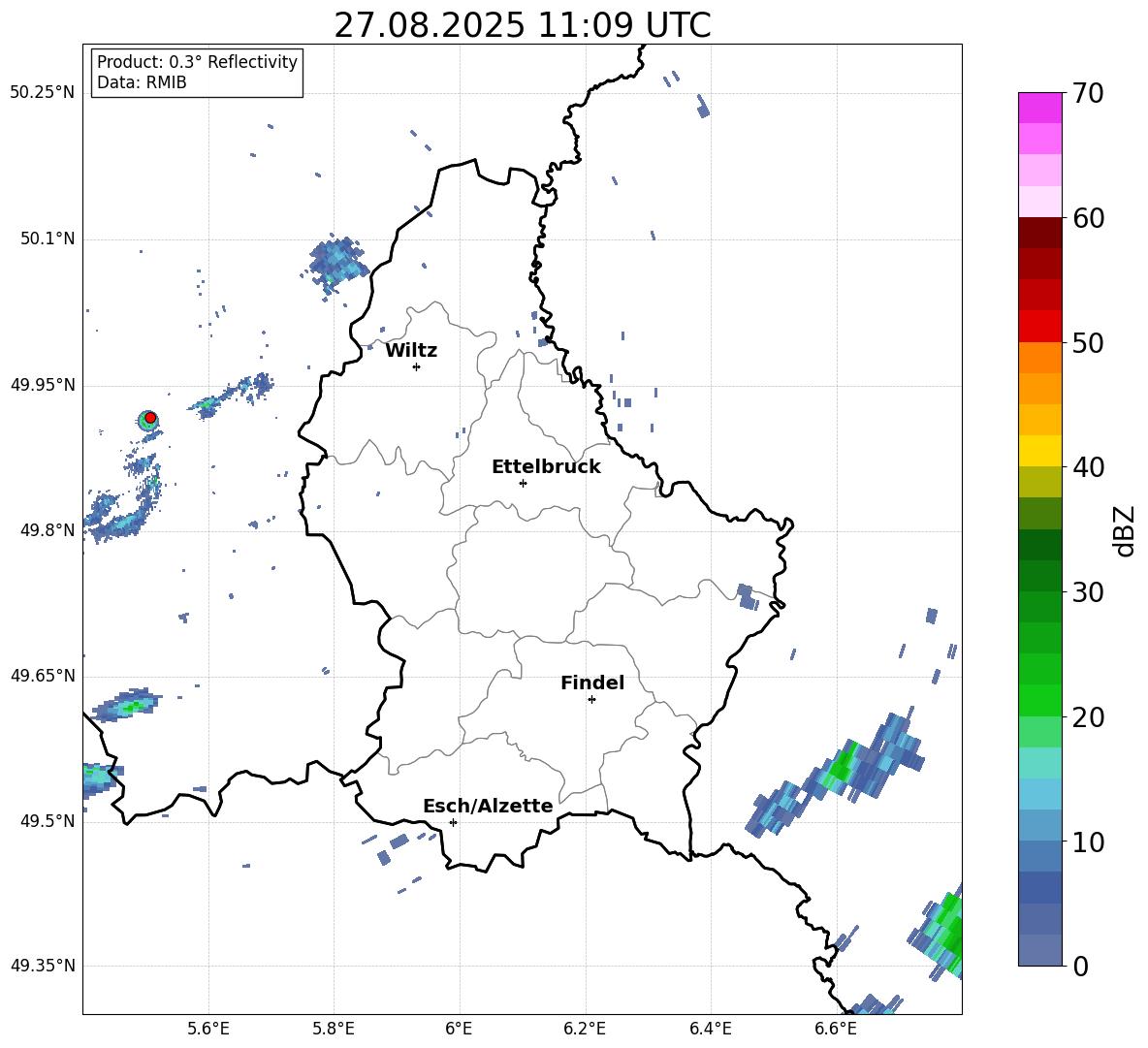This screenshot has width=1148, height=1048.
Task: Click the Esch/Alzette city label
Action: click(x=488, y=806)
